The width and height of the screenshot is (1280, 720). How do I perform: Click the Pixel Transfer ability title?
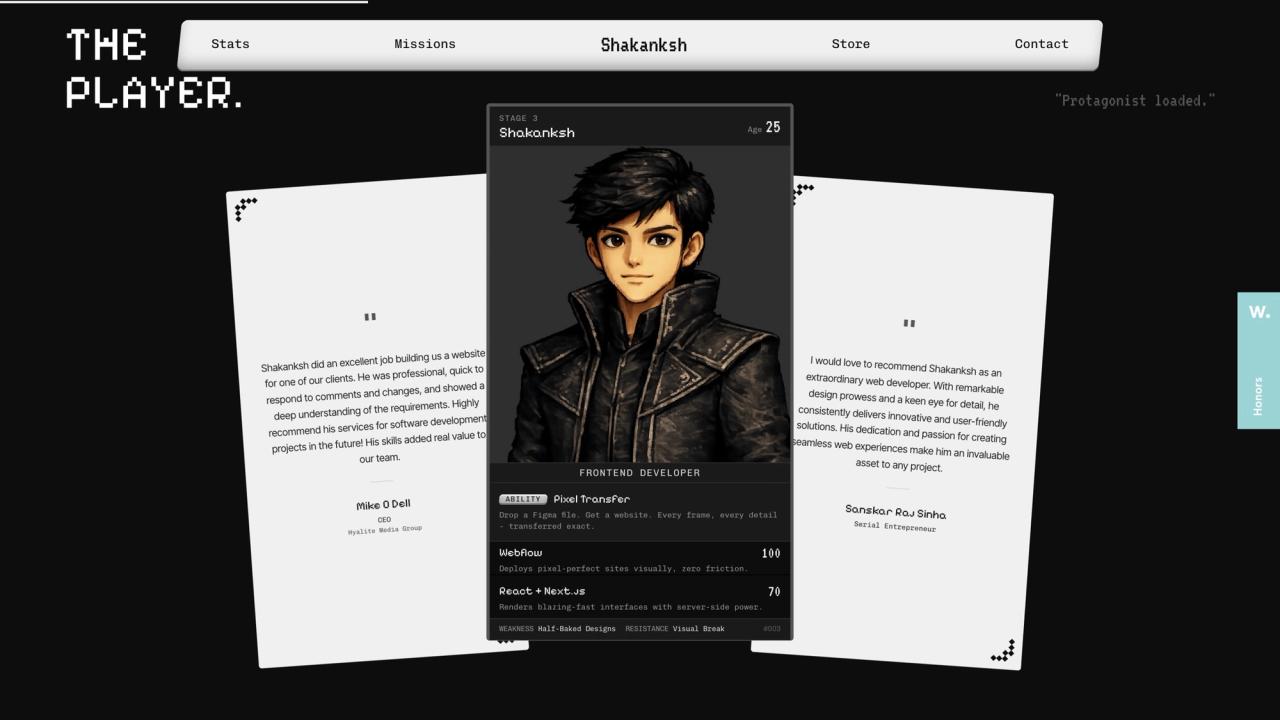[592, 499]
